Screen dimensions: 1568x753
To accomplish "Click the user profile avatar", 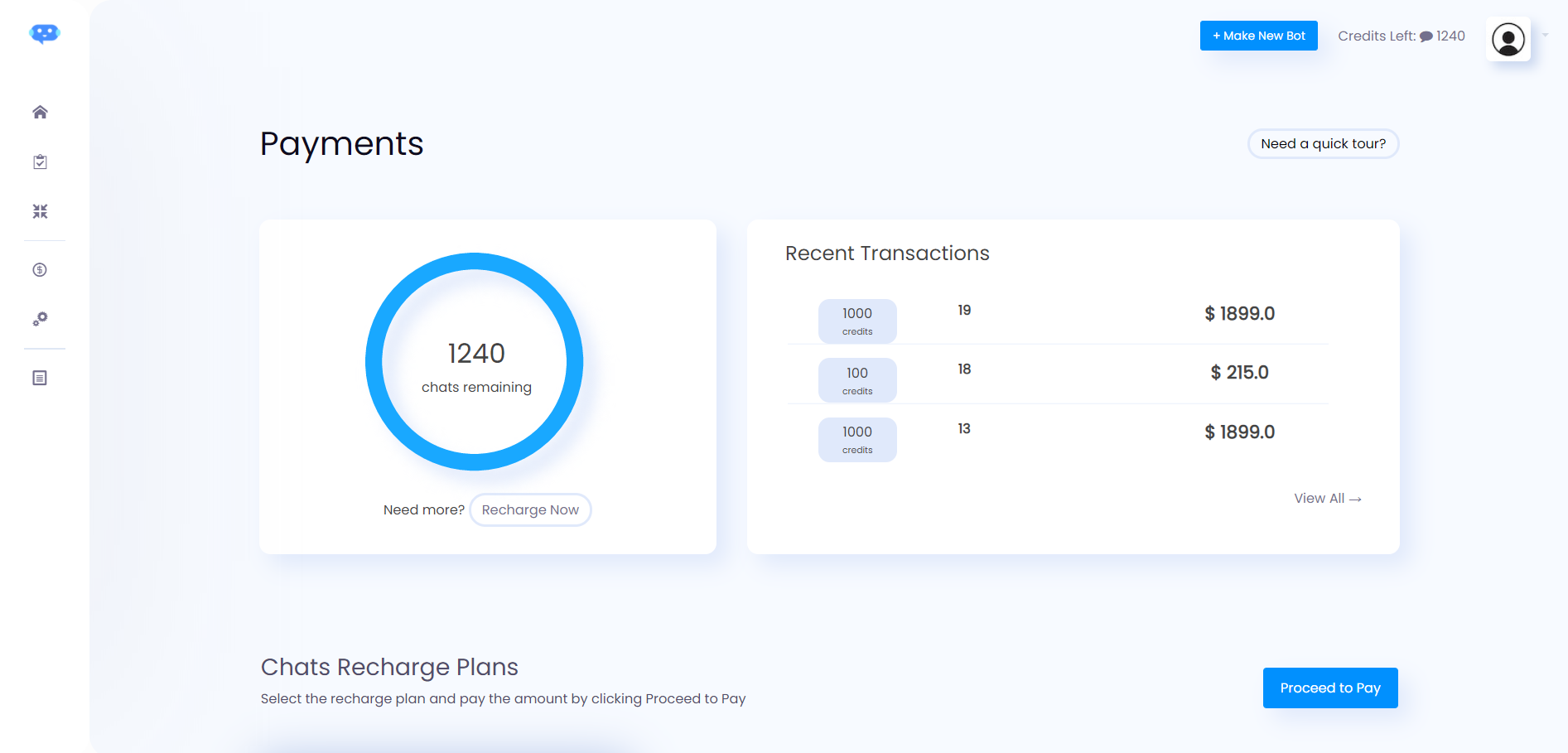I will 1508,39.
